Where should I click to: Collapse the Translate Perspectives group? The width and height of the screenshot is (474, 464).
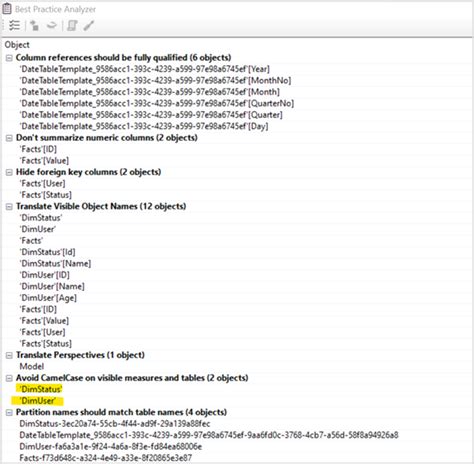[x=9, y=355]
